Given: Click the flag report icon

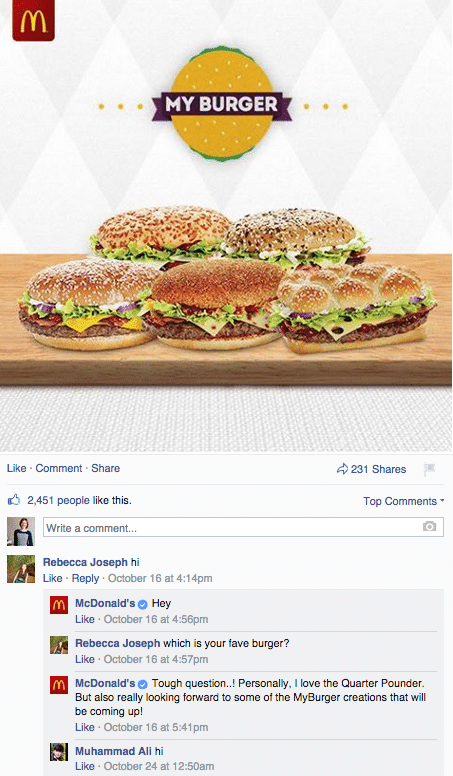Looking at the screenshot, I should tap(429, 469).
